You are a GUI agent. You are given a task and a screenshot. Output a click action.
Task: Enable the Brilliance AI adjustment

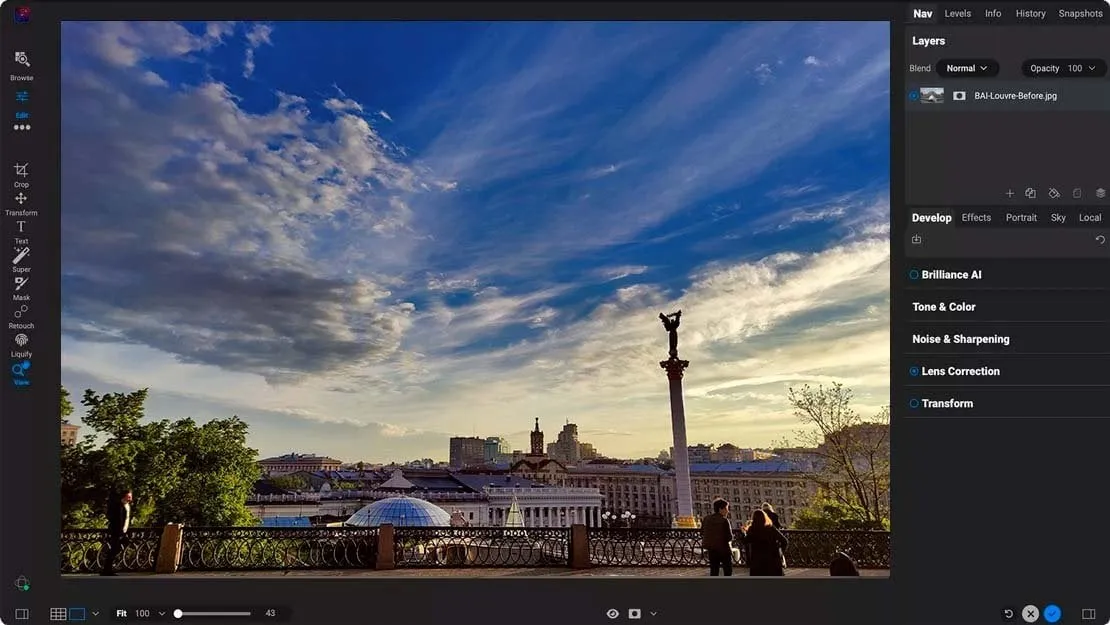pos(914,275)
